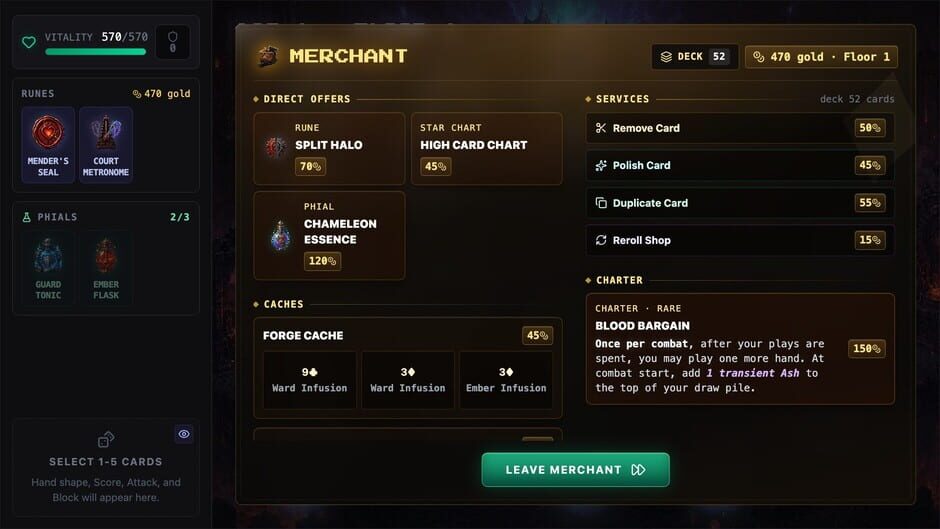Click the Reroll Shop refresh icon
940x529 pixels.
point(601,240)
